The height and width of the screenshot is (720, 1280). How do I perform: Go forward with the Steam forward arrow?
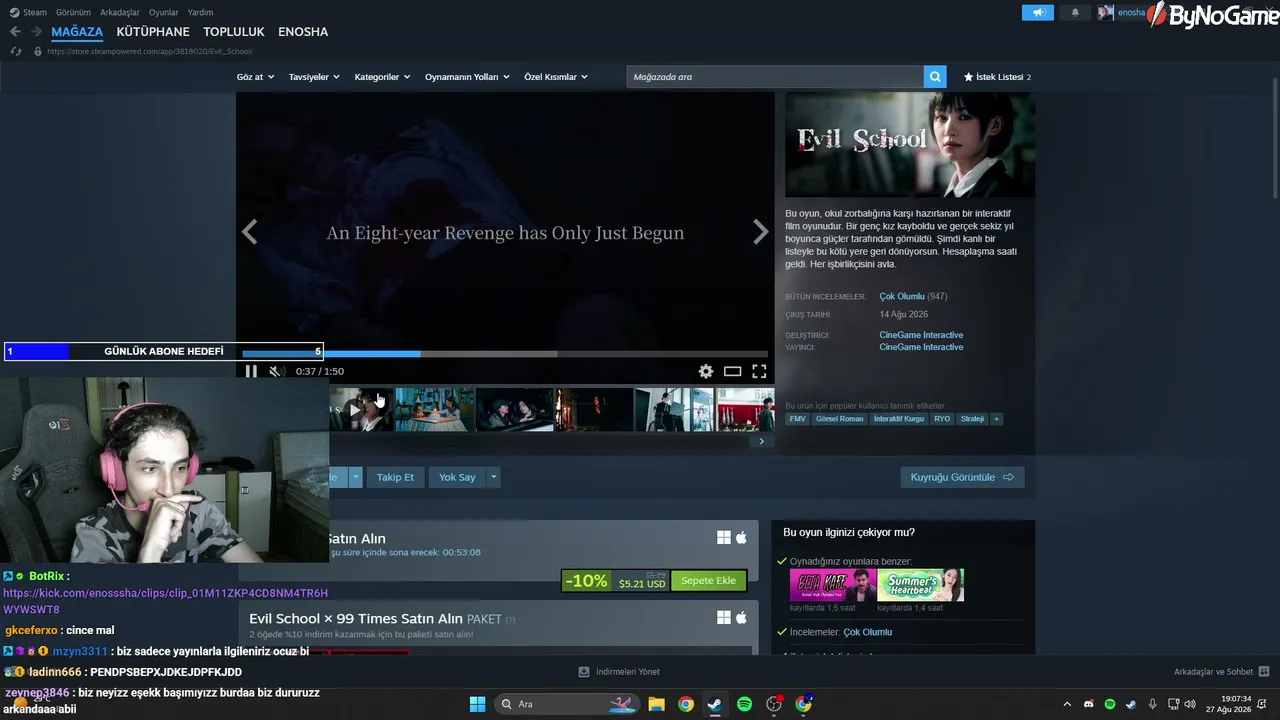click(x=35, y=32)
